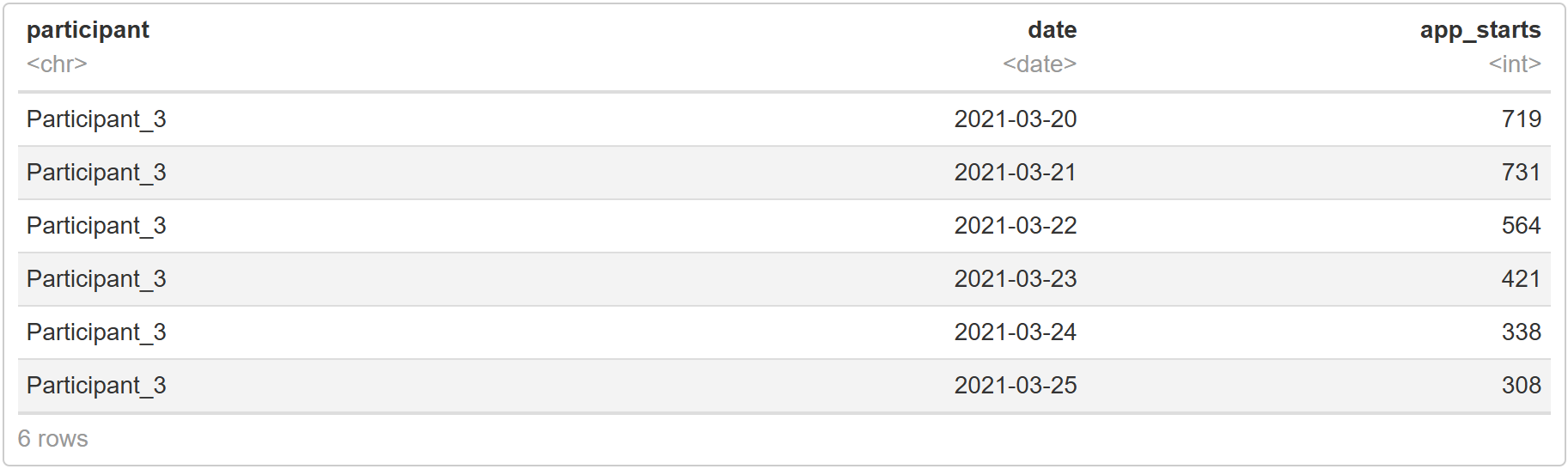Select the <chr> type label
The width and height of the screenshot is (1568, 469).
point(57,64)
